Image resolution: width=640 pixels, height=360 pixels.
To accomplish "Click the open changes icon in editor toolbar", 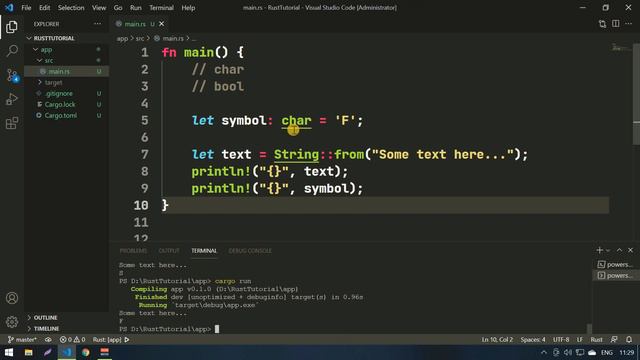I will (x=602, y=24).
